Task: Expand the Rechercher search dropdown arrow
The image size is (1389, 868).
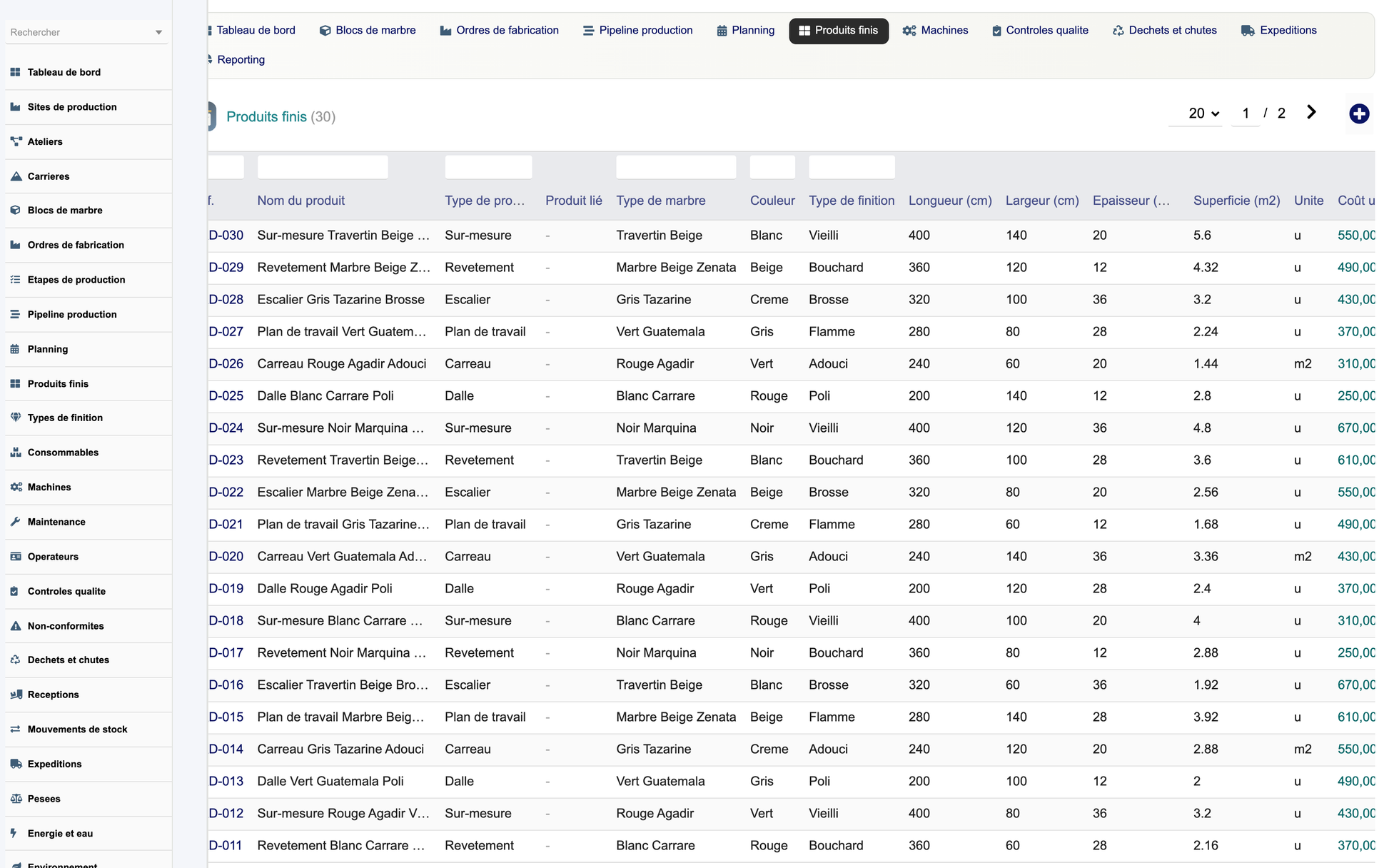Action: pos(158,32)
